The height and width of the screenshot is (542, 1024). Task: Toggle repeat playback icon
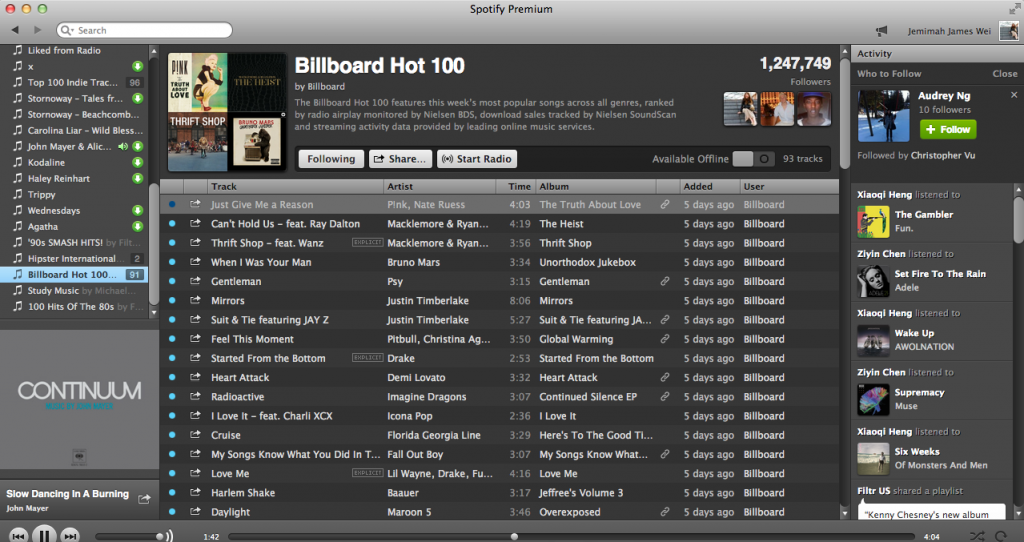[x=1000, y=537]
